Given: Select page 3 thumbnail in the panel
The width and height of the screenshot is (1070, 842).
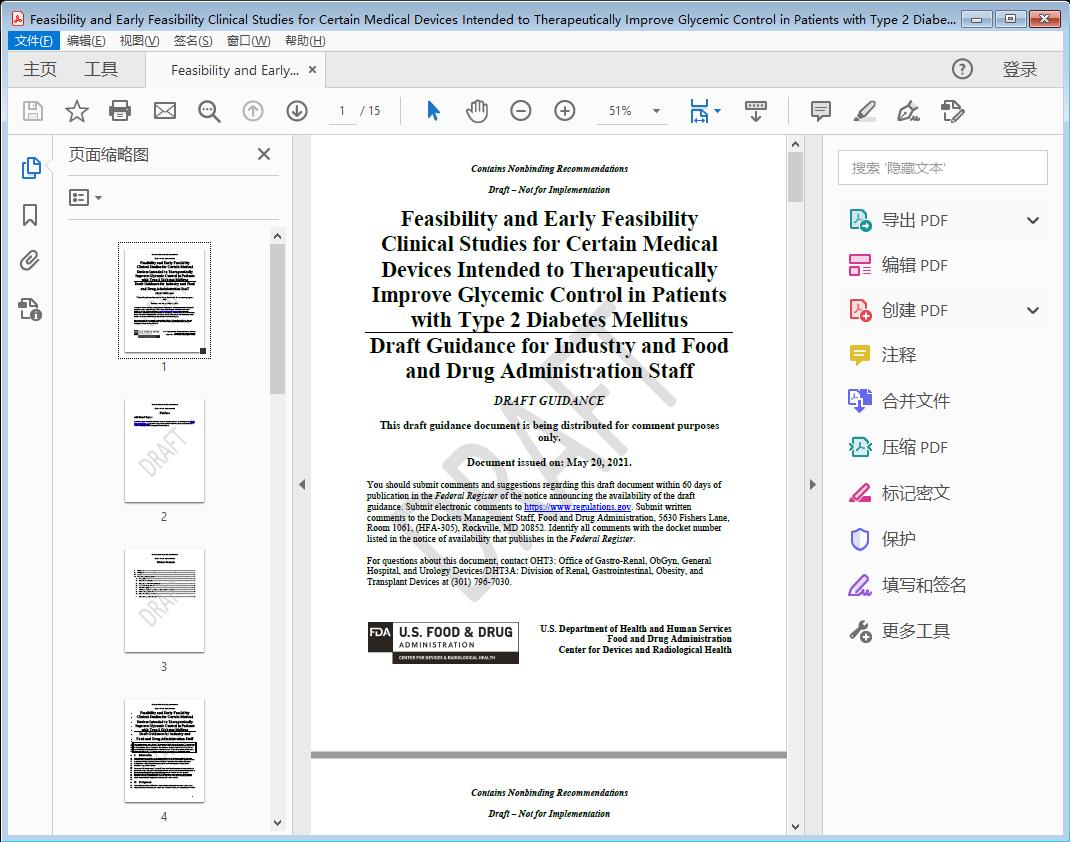Looking at the screenshot, I should (163, 601).
